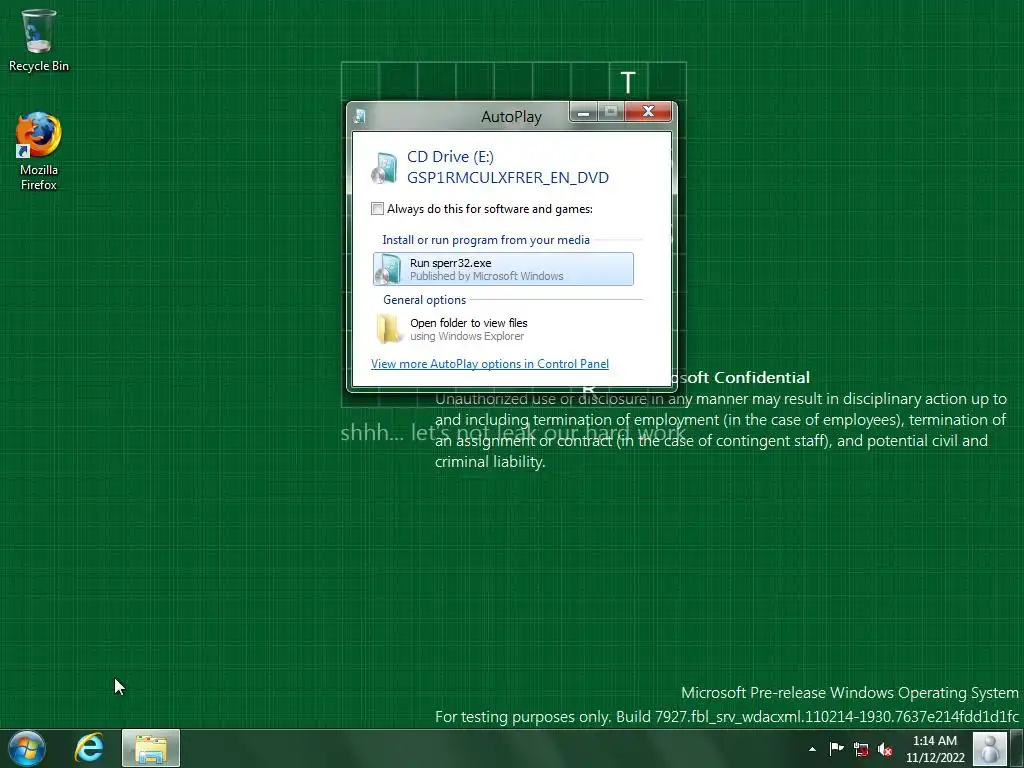Screen dimensions: 1024x768
Task: Click the GSP1RMCULXFRER_EN_DVD volume label
Action: tap(507, 178)
